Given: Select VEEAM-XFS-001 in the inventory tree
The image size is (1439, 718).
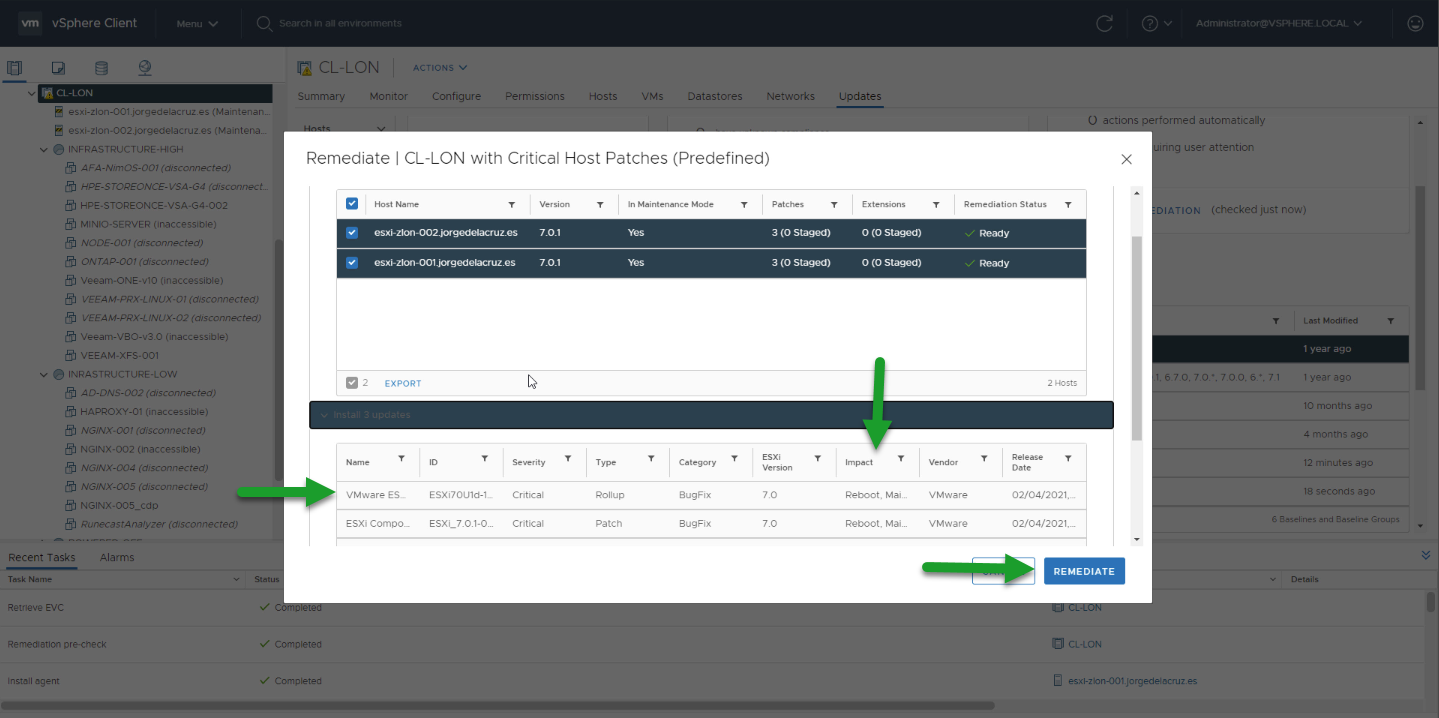Looking at the screenshot, I should click(x=119, y=355).
